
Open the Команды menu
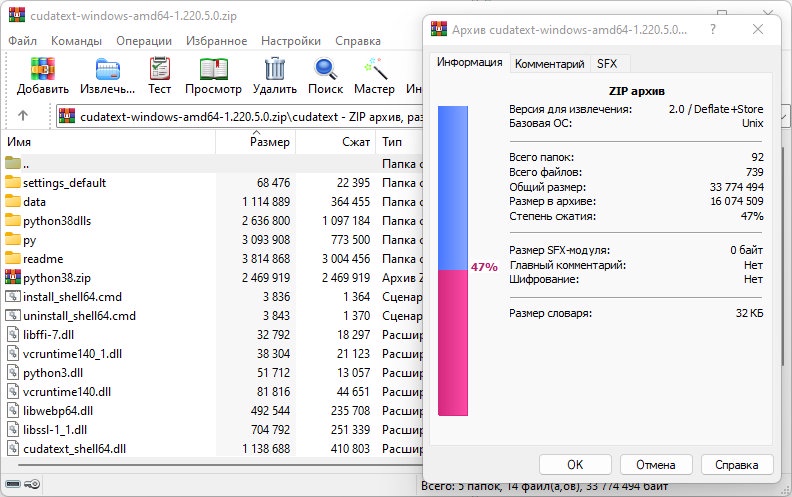tap(76, 41)
